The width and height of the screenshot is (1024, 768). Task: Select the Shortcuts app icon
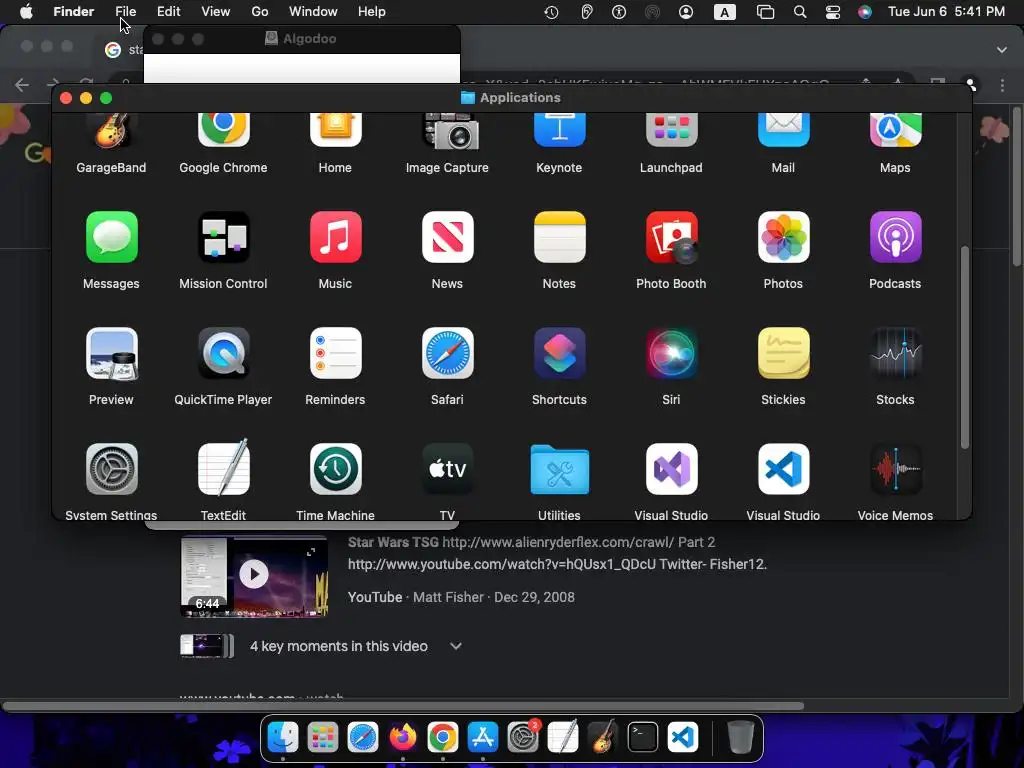[560, 353]
